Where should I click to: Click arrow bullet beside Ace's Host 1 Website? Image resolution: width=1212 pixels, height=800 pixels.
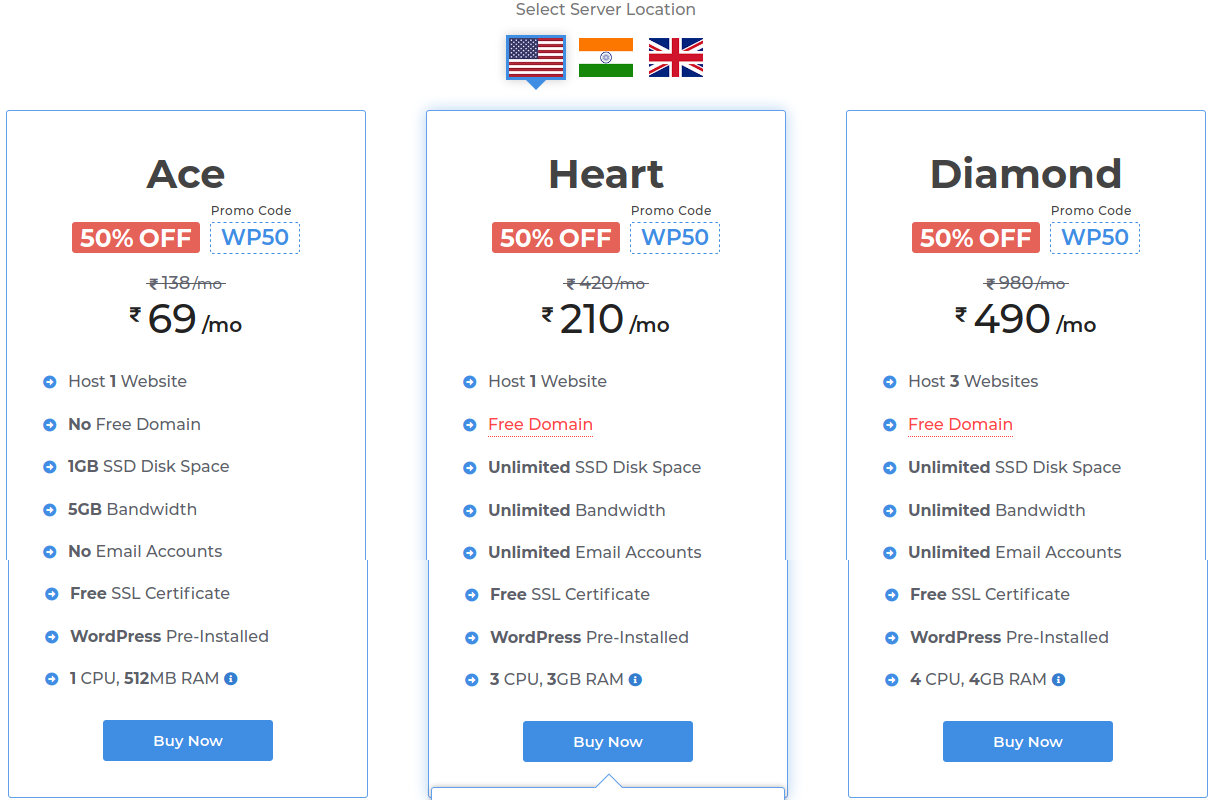point(50,382)
